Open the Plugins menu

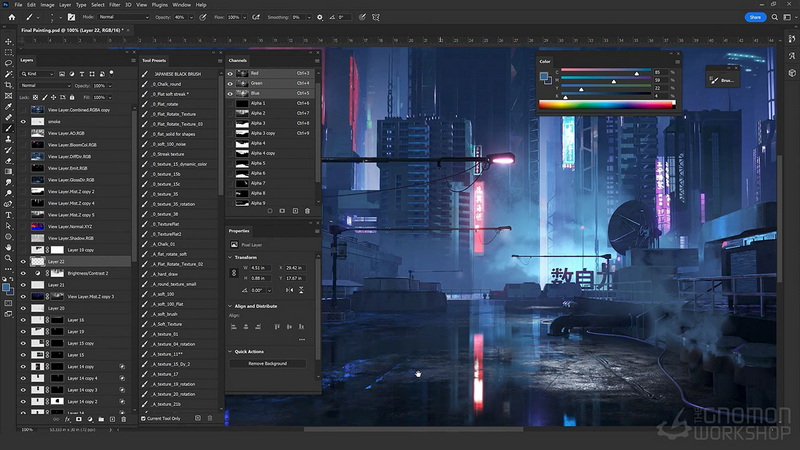159,5
